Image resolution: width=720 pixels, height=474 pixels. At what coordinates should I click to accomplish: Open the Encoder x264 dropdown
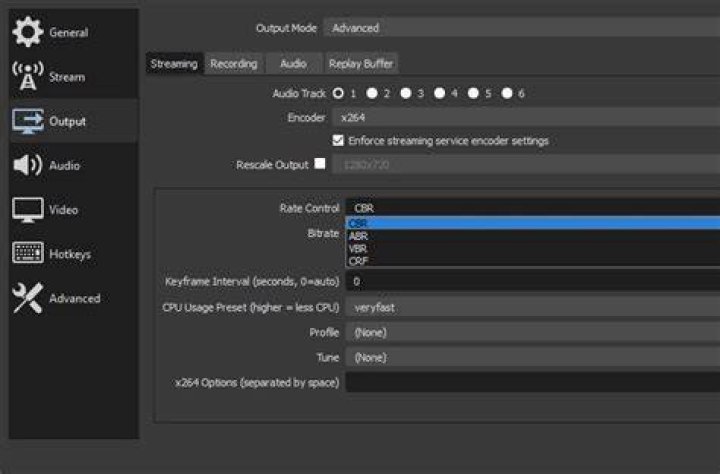pyautogui.click(x=526, y=118)
